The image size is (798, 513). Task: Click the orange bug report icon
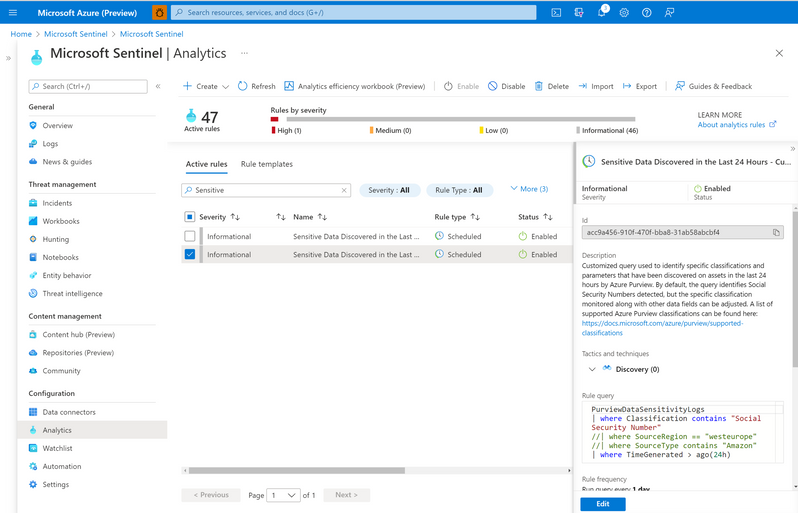[159, 13]
